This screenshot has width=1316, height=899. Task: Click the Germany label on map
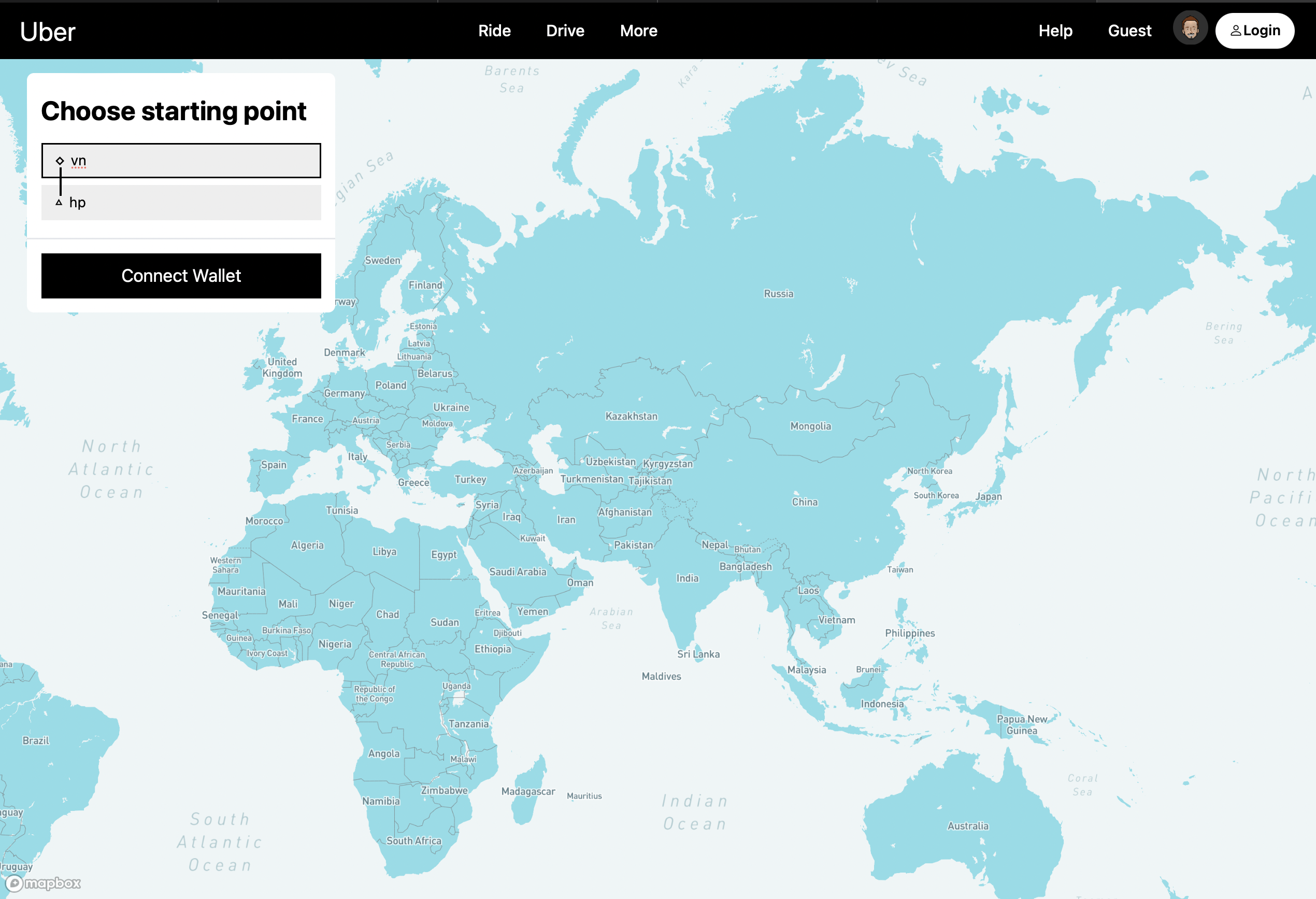pos(345,393)
